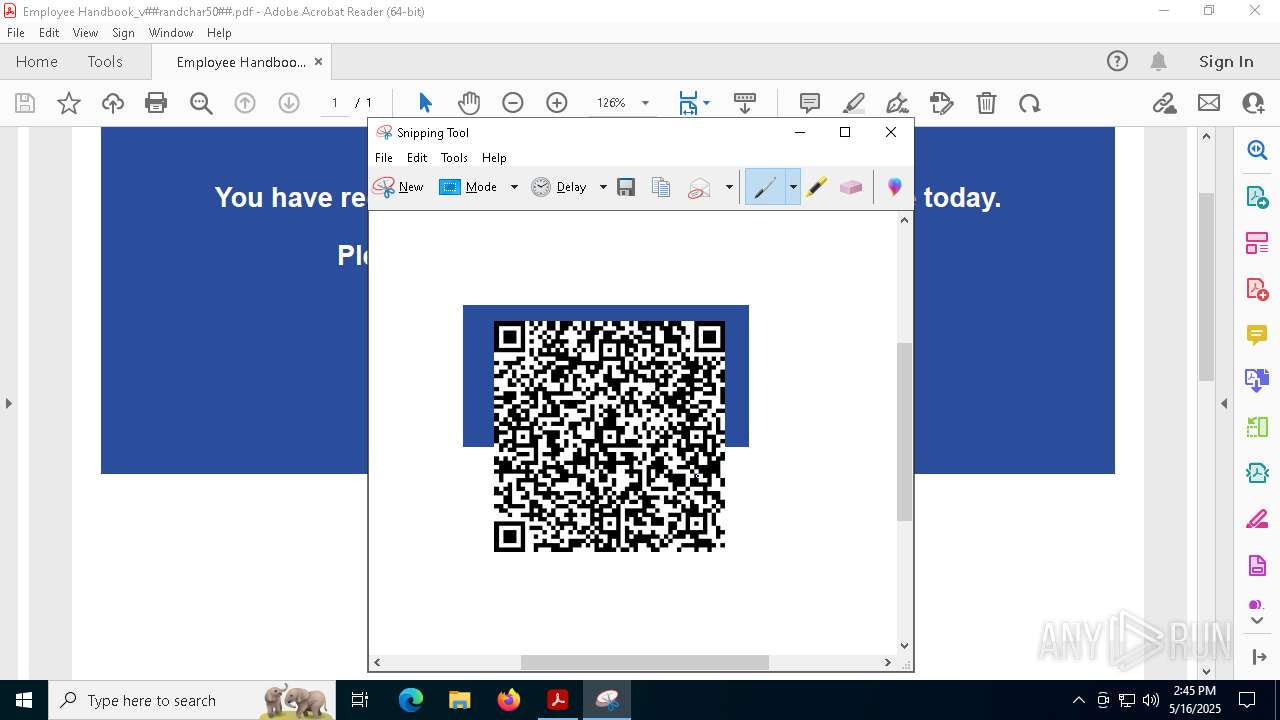
Task: Activate the Hand pan tool in Acrobat
Action: [469, 103]
